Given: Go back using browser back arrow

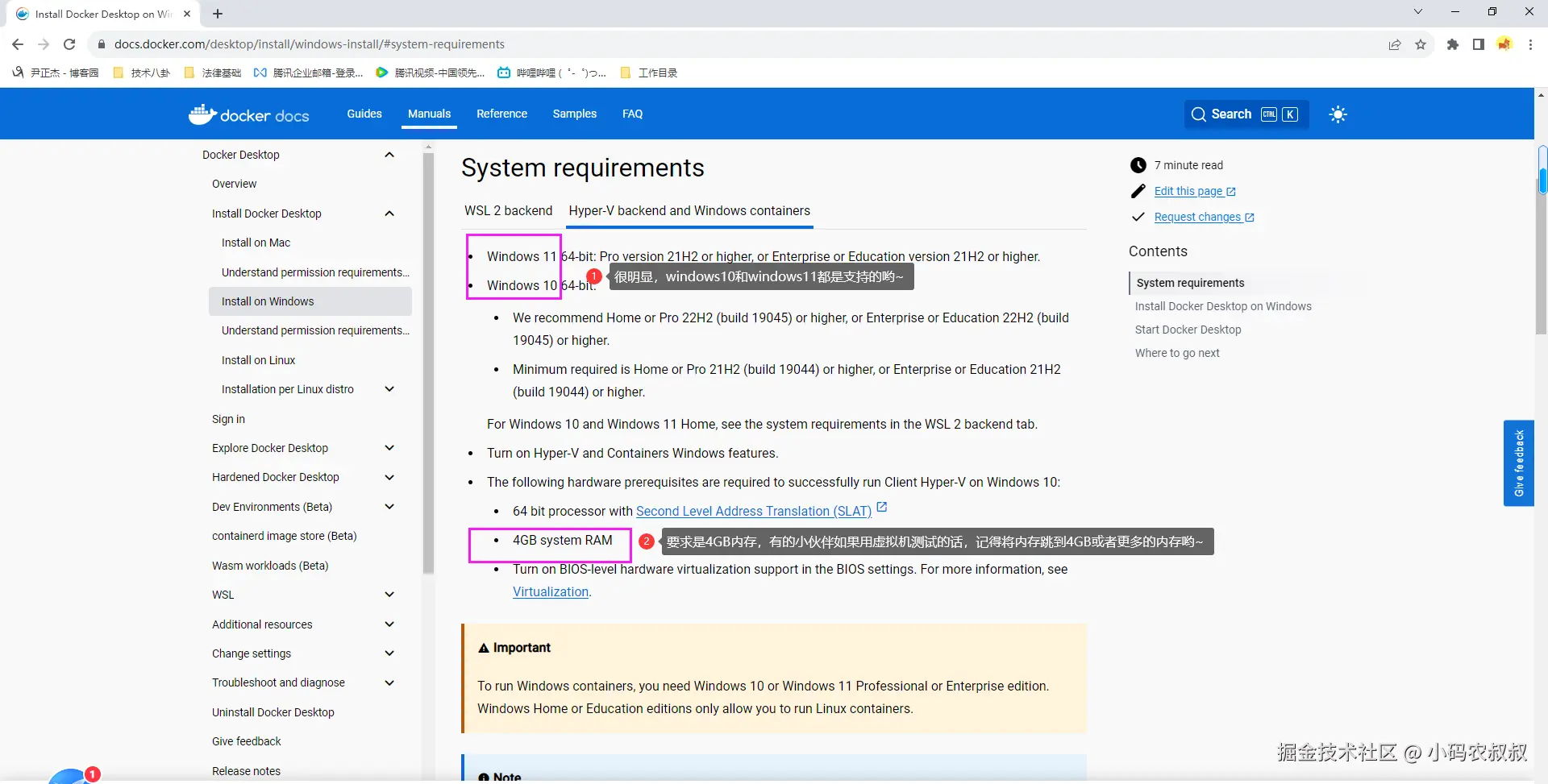Looking at the screenshot, I should coord(18,44).
